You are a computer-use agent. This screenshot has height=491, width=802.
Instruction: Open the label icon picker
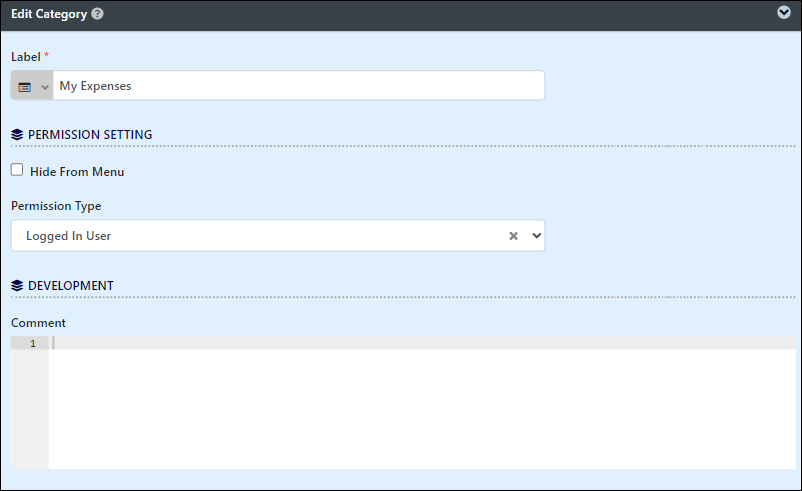click(x=32, y=86)
